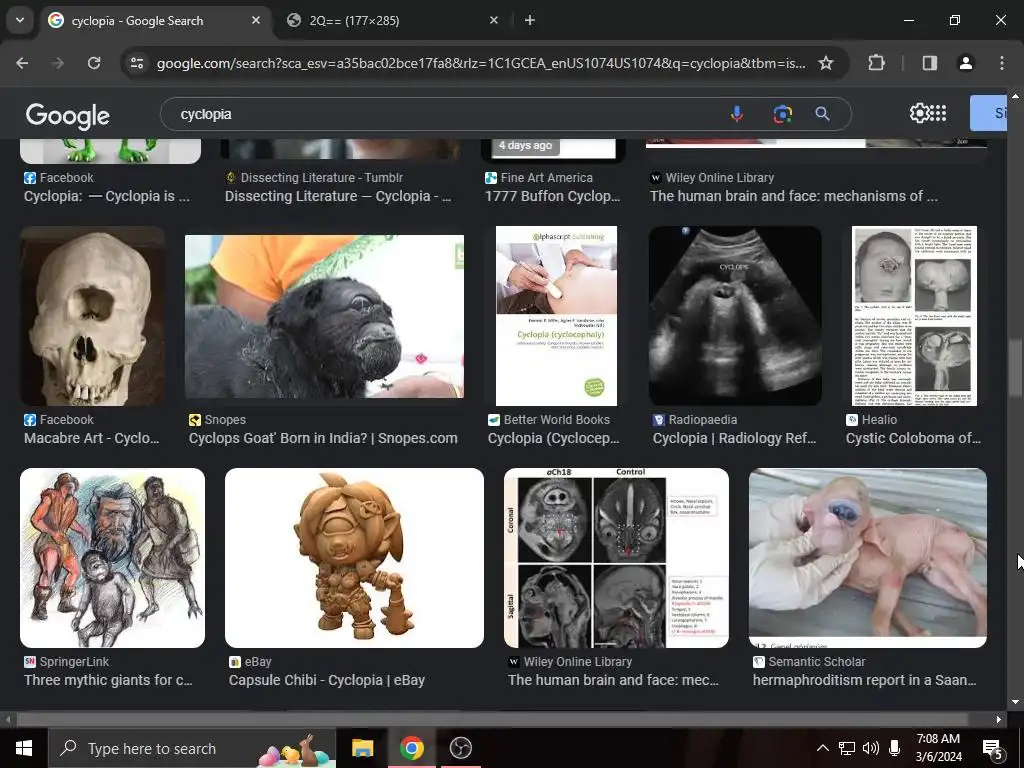Open the Capsule Chibi figurine thumbnail
The image size is (1024, 768).
coord(354,558)
